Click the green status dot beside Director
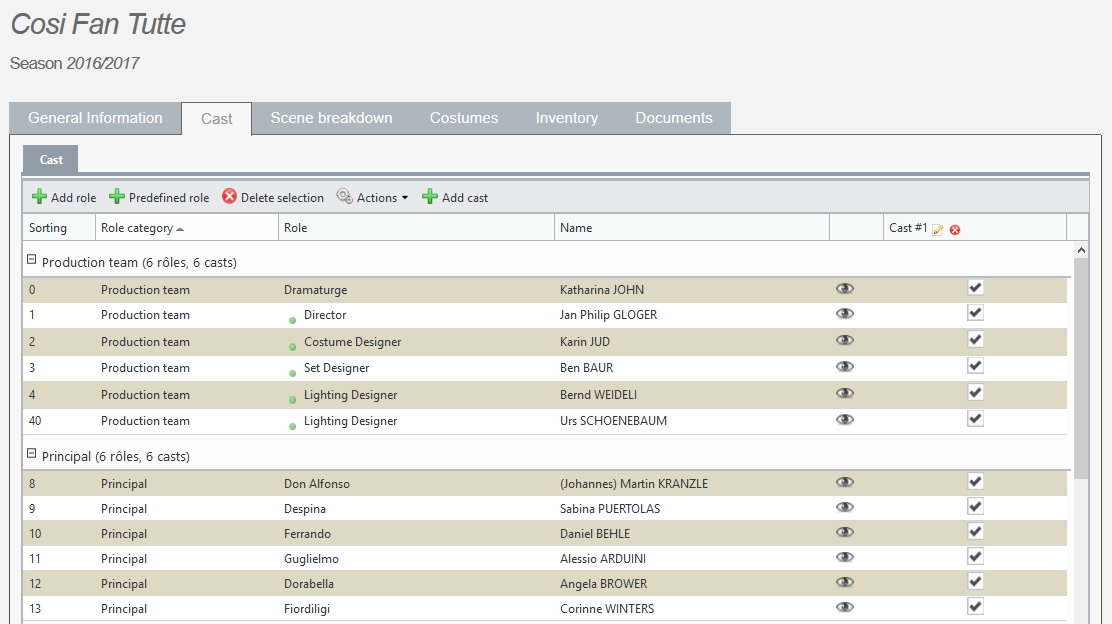The width and height of the screenshot is (1112, 624). click(292, 321)
